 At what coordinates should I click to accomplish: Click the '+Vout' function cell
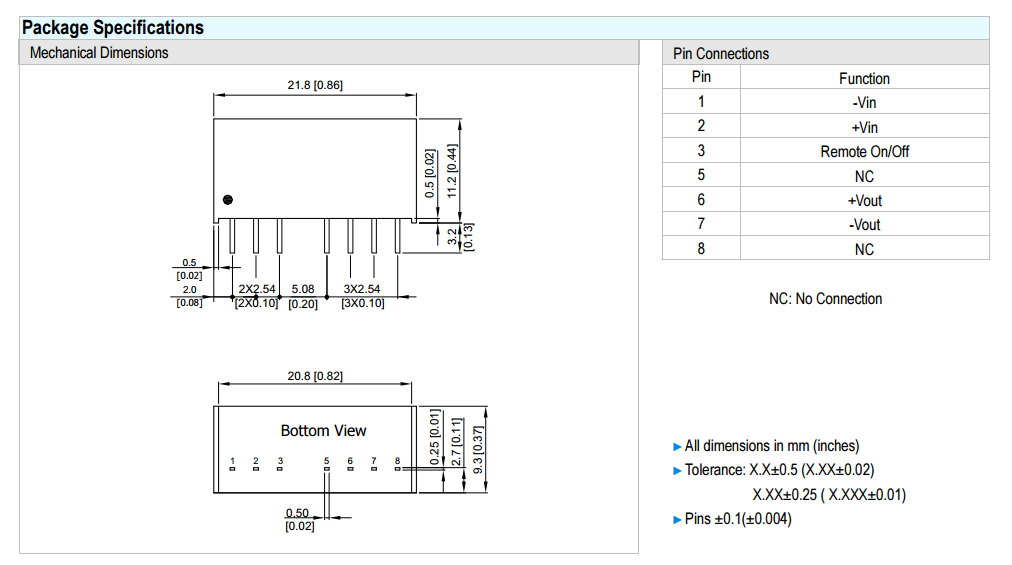point(864,200)
